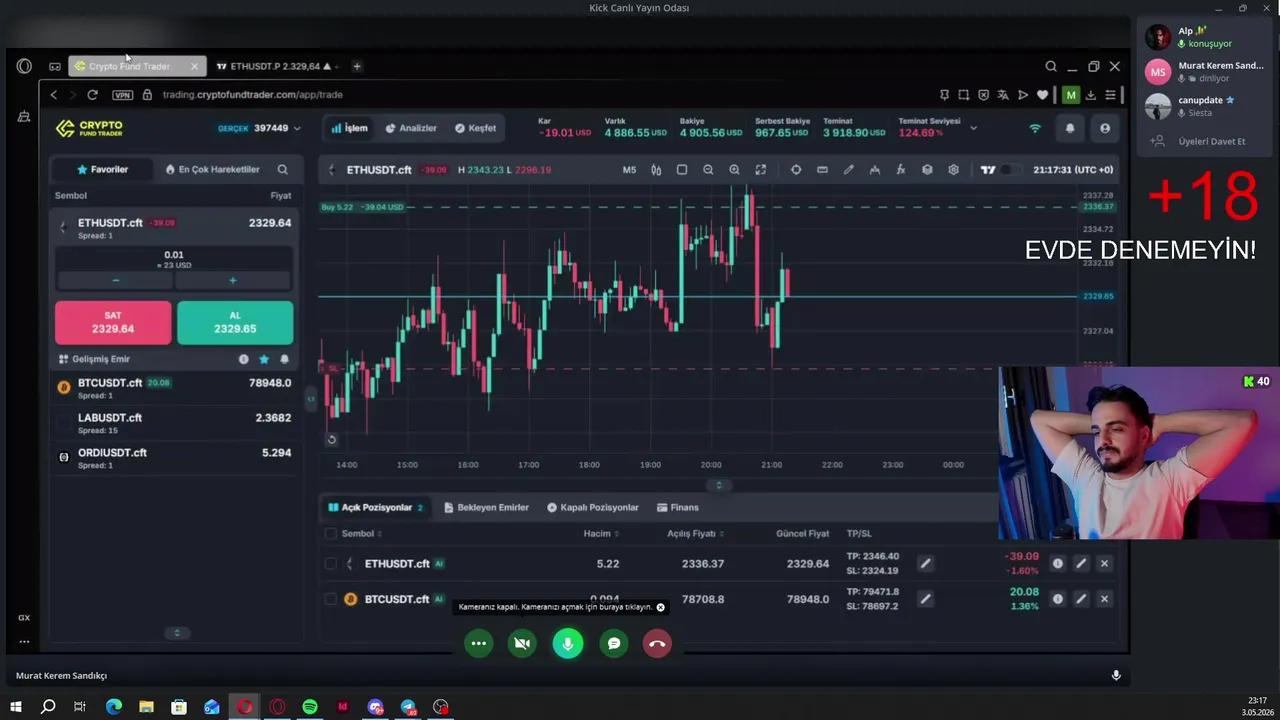Sort positions by the Hacim column
The height and width of the screenshot is (720, 1280).
(x=600, y=534)
